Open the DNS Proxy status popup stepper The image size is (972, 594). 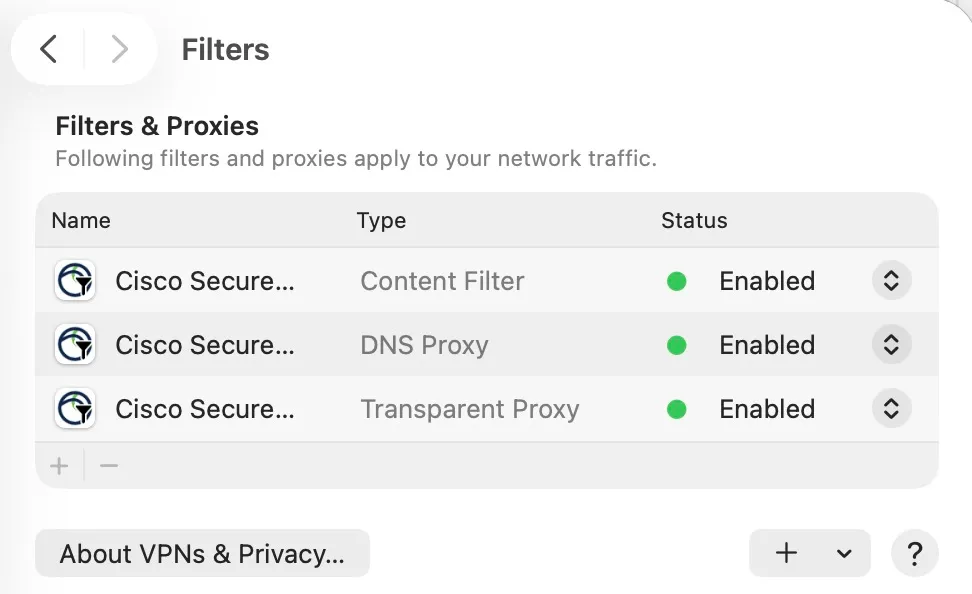point(891,345)
